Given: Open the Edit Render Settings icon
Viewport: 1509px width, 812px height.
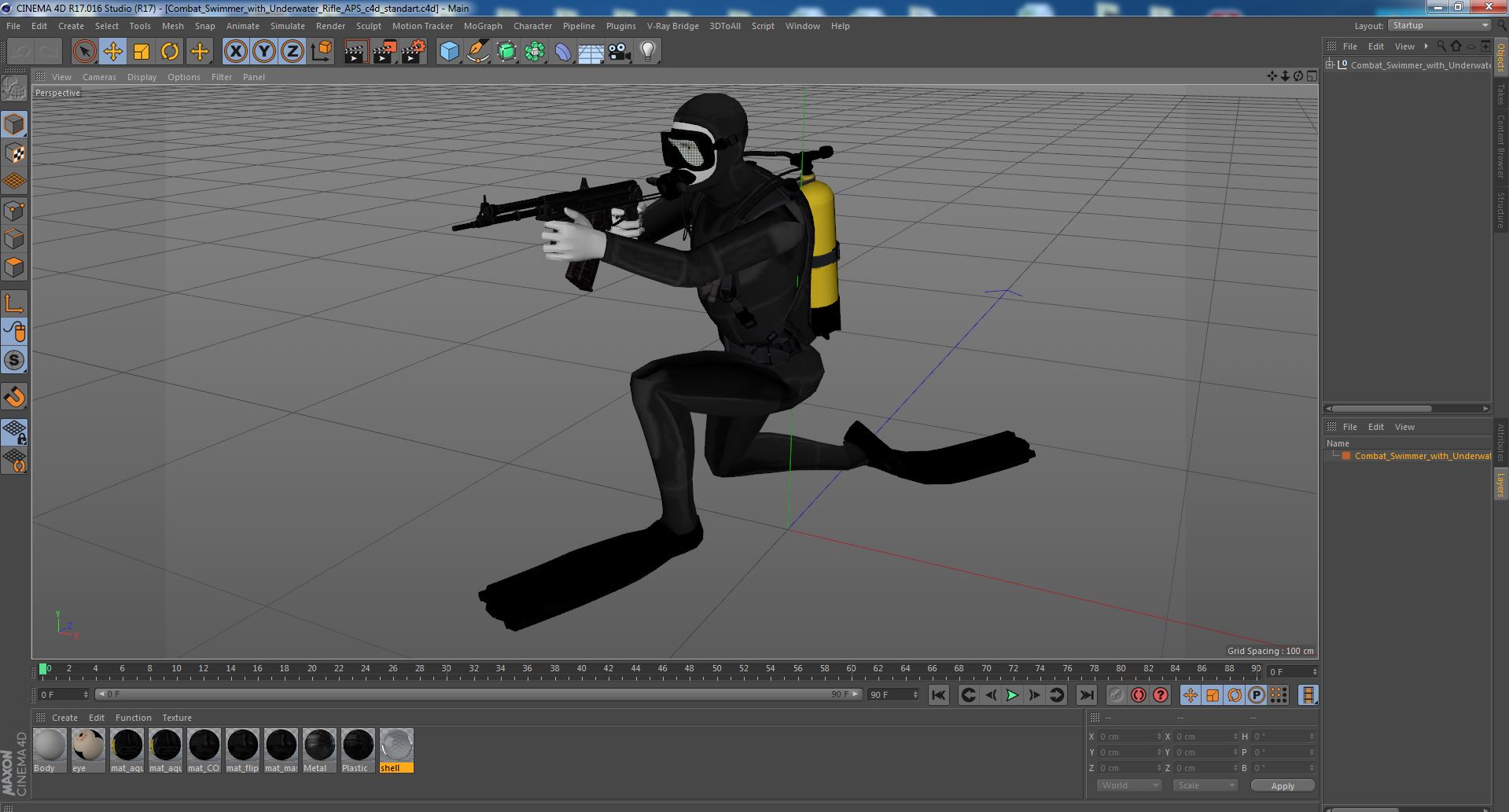Looking at the screenshot, I should pyautogui.click(x=414, y=52).
